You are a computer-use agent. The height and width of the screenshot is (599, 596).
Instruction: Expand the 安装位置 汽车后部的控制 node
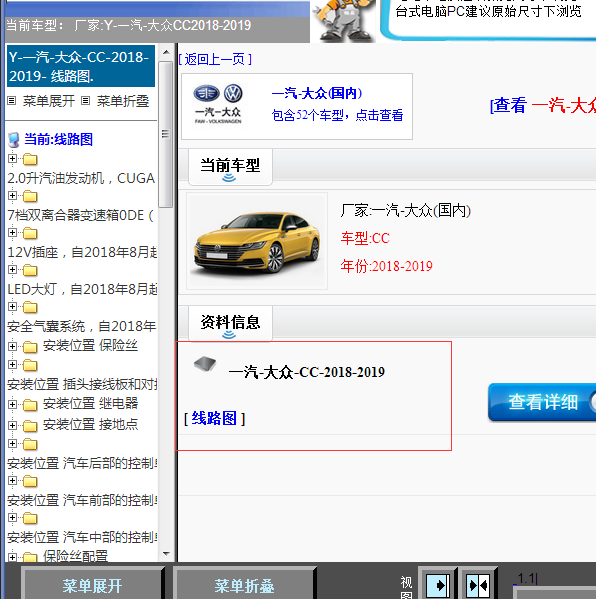[x=12, y=443]
